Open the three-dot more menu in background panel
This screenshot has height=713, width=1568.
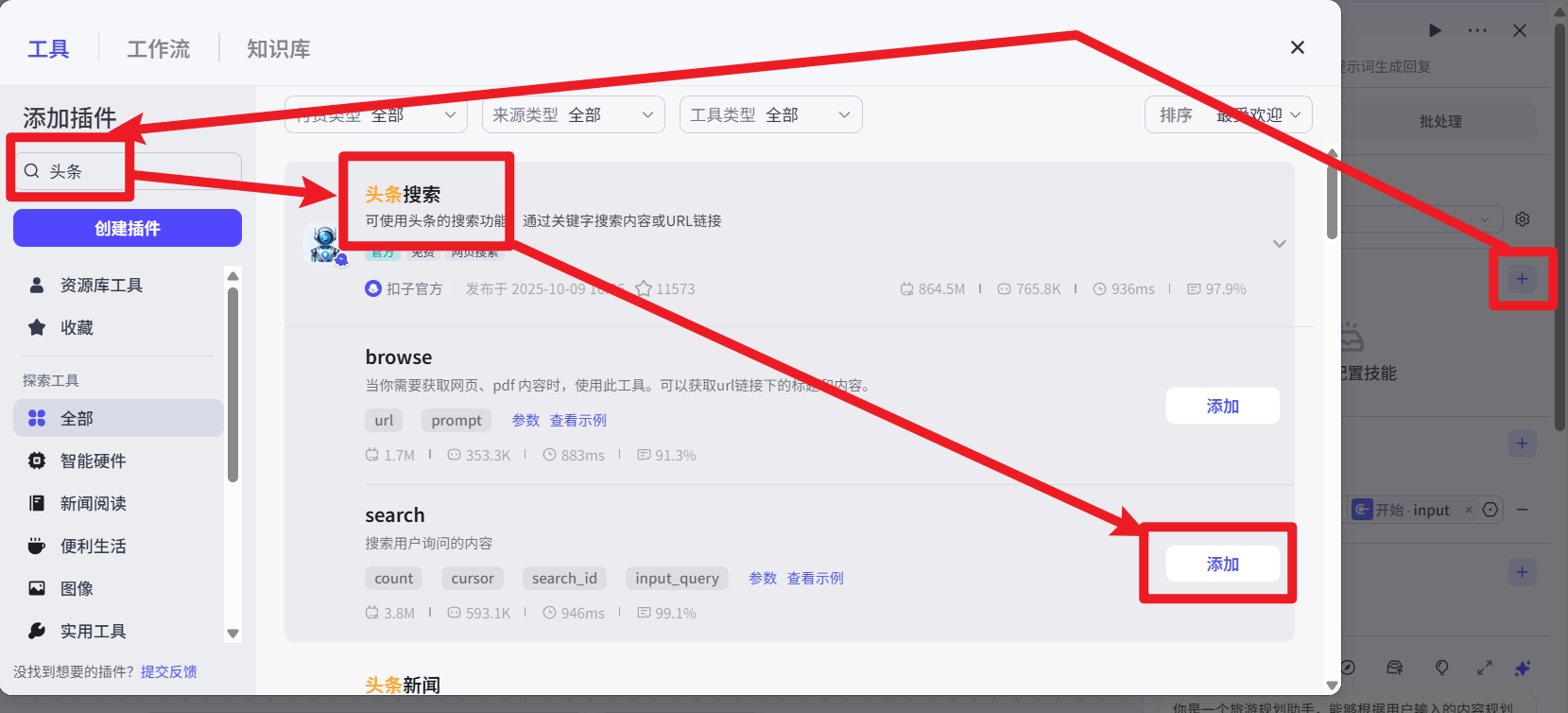pos(1477,30)
